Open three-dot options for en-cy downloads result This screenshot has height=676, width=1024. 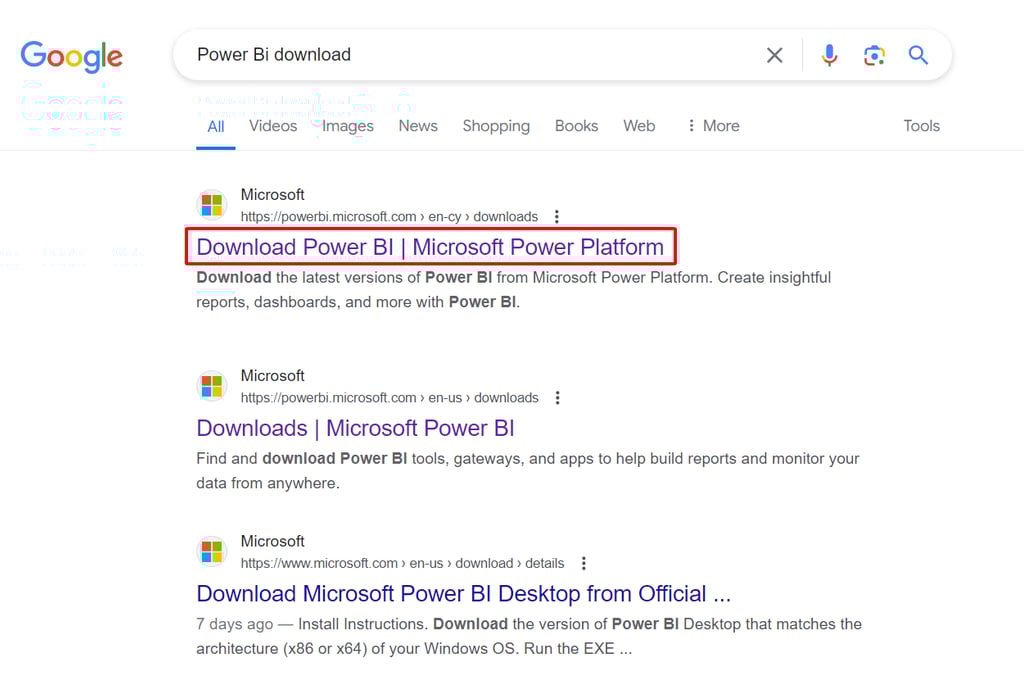pos(557,217)
